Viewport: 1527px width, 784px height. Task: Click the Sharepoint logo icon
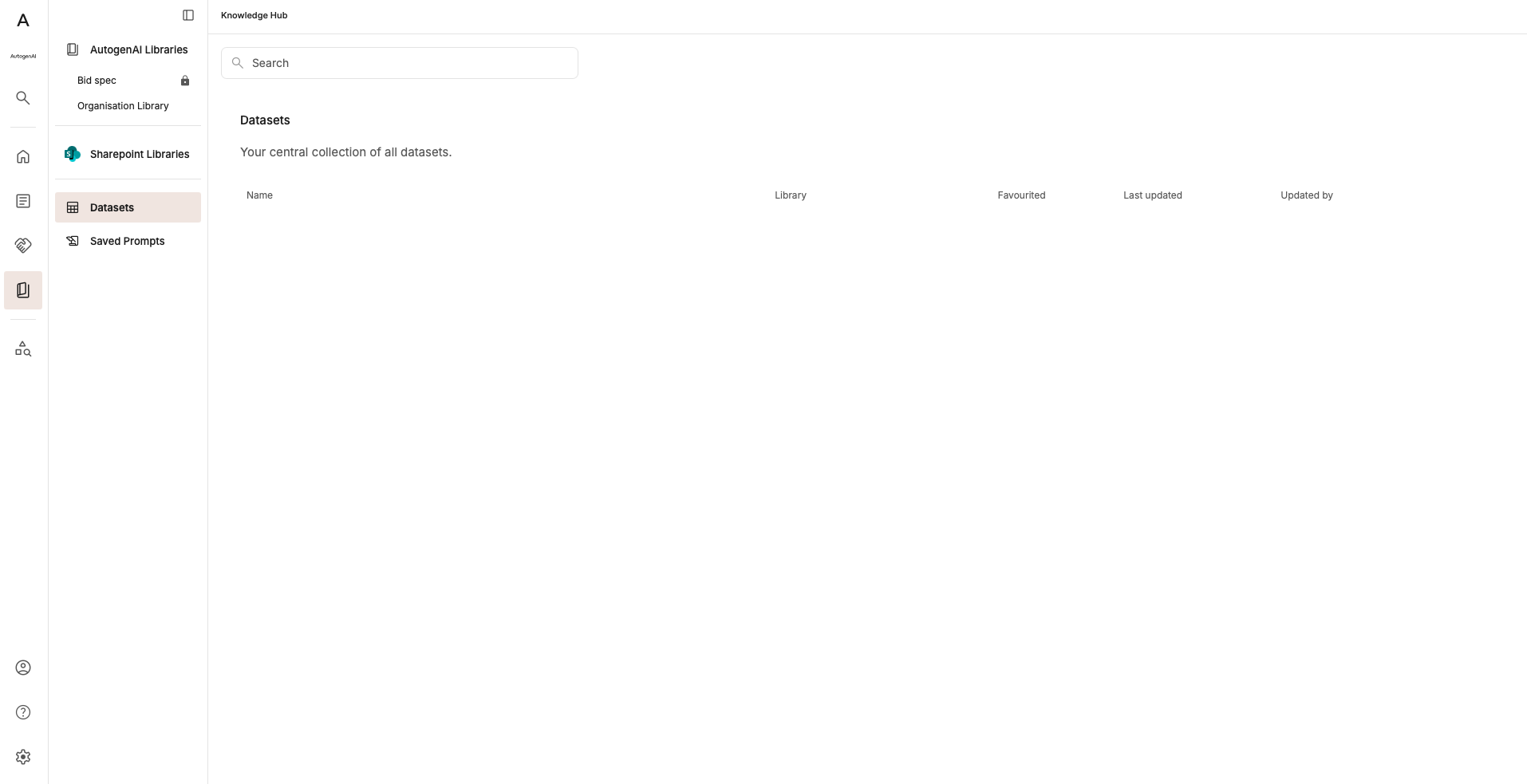point(73,154)
